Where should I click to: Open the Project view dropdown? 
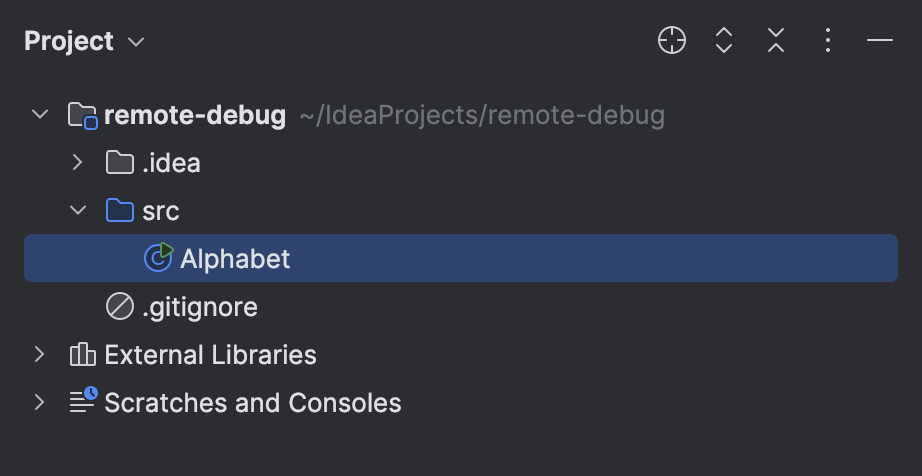click(84, 41)
